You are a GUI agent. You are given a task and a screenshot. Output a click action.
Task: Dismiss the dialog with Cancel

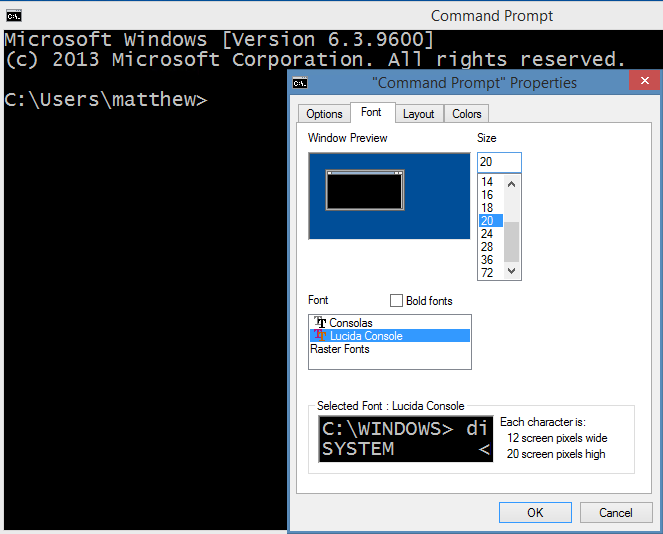pos(616,512)
